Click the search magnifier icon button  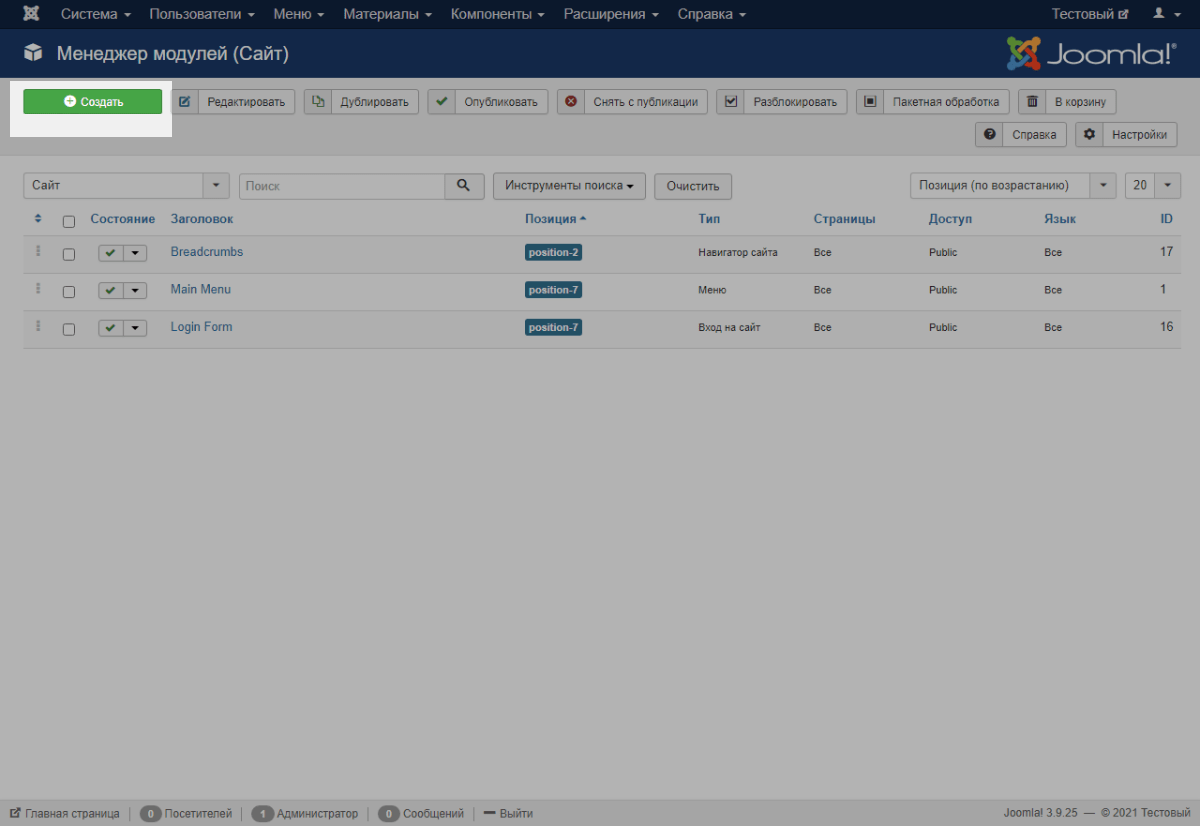tap(463, 186)
